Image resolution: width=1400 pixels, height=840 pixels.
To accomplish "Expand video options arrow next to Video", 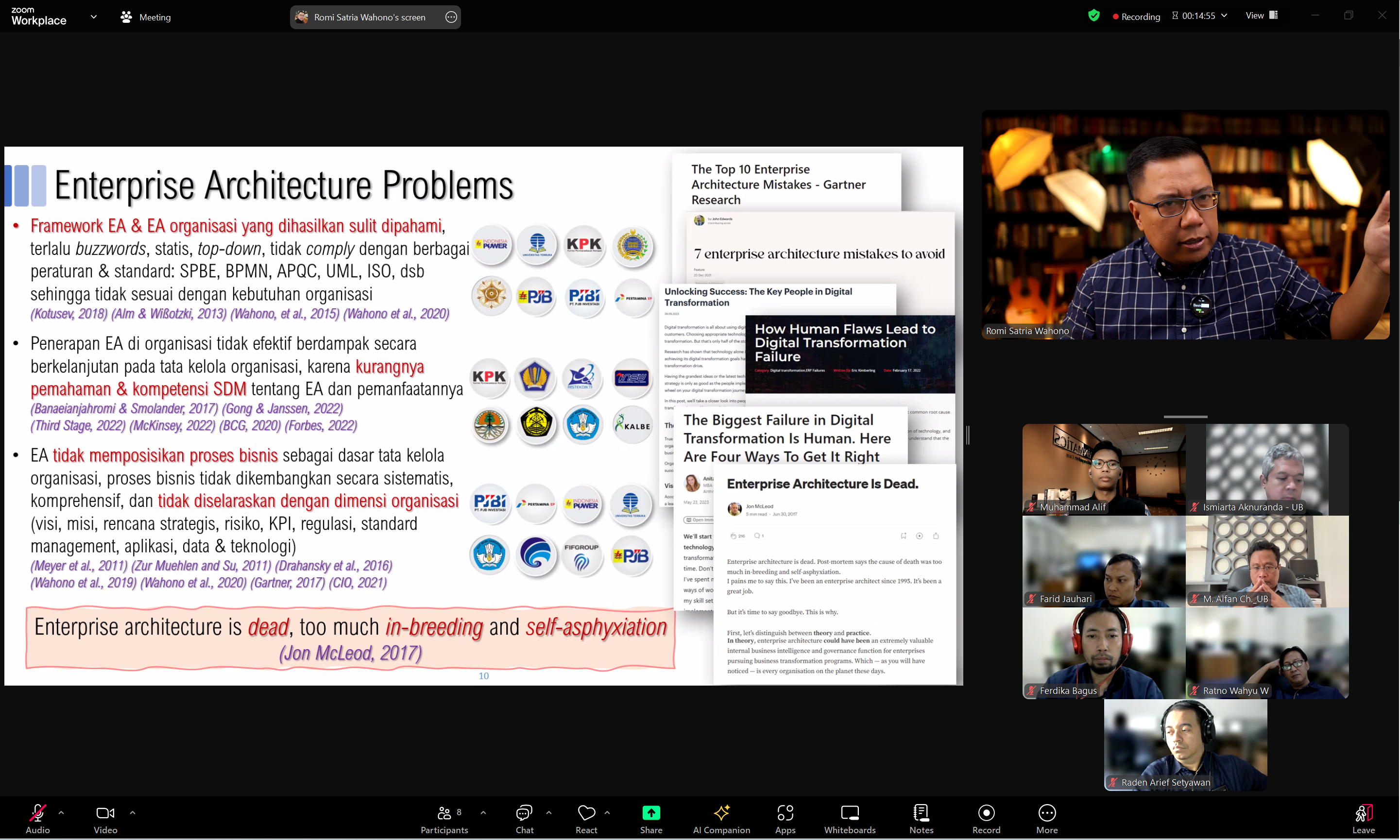I will [x=133, y=812].
